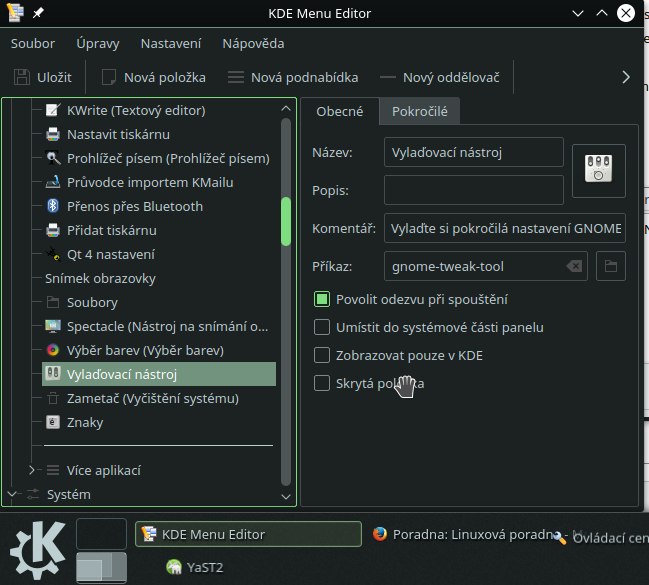Browse for command with the folder button

tap(611, 266)
